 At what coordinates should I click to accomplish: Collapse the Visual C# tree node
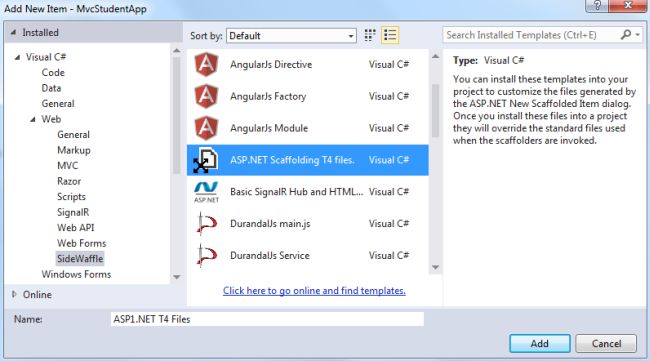(17, 57)
